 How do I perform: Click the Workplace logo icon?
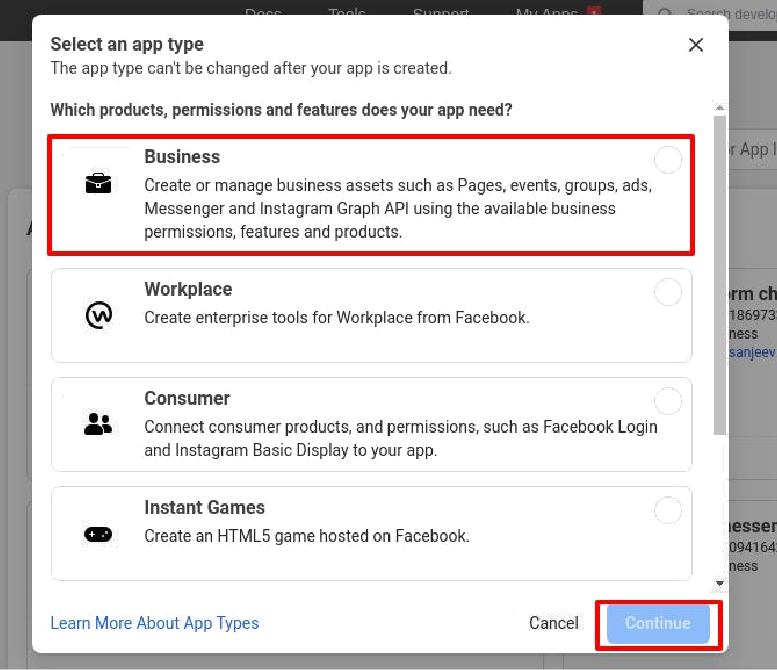(x=99, y=315)
